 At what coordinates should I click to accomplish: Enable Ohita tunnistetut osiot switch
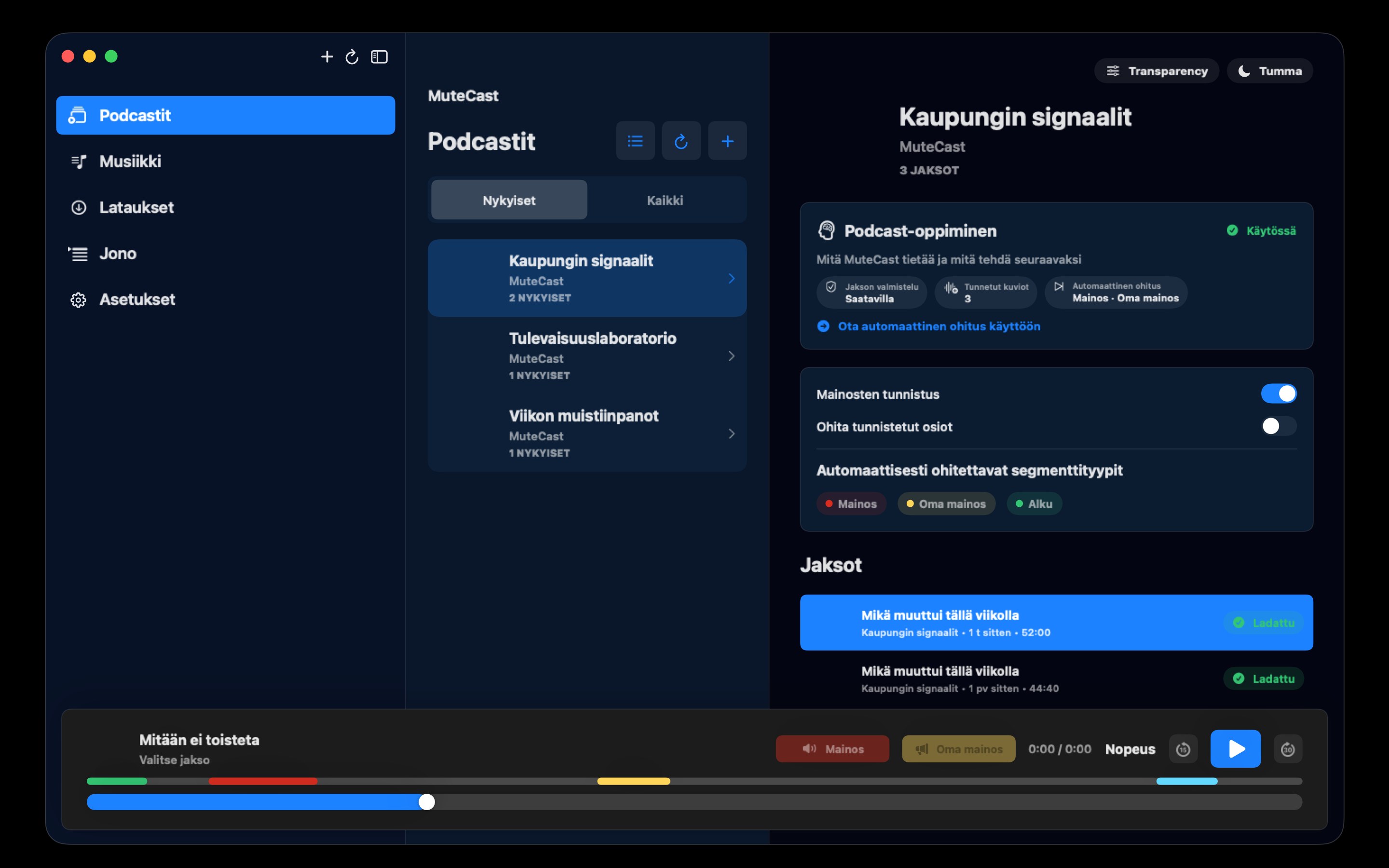coord(1278,426)
